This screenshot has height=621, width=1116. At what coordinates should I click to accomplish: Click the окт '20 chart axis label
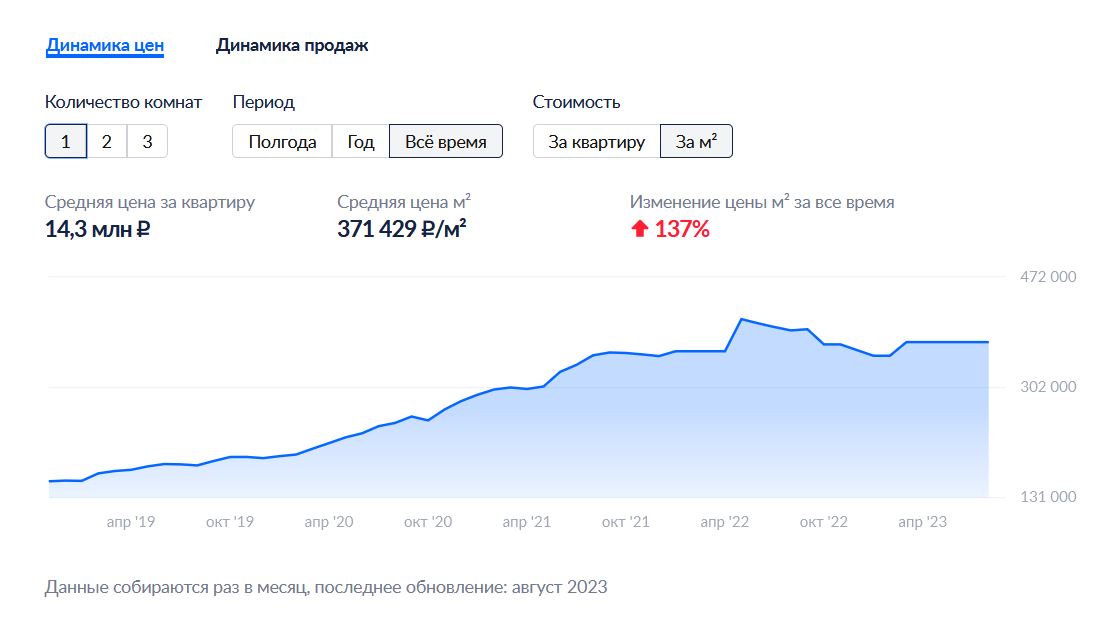(x=428, y=522)
